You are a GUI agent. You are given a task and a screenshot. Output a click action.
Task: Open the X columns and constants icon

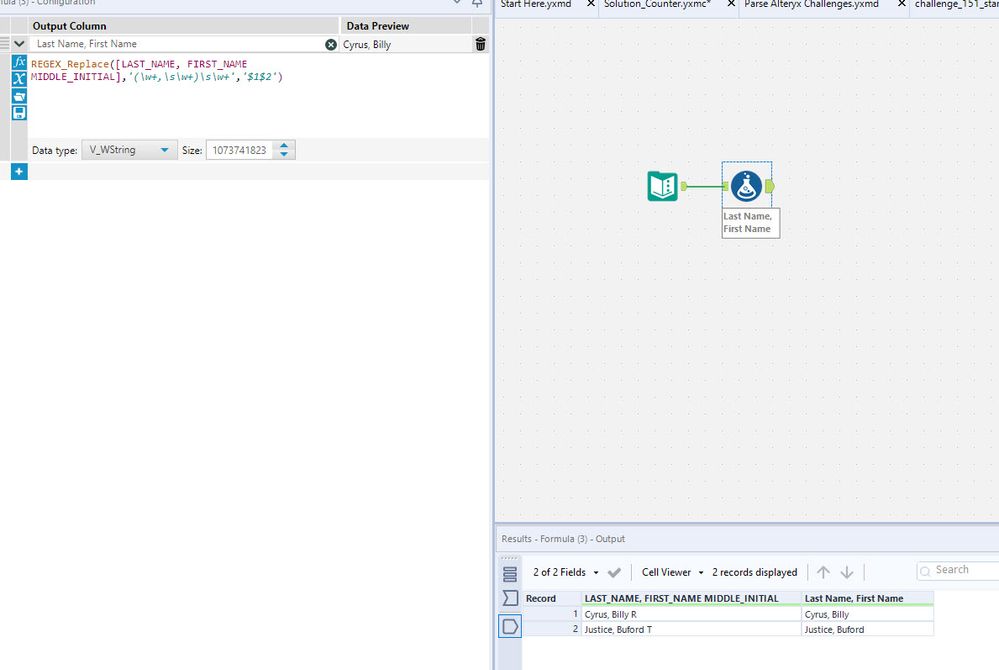(19, 79)
